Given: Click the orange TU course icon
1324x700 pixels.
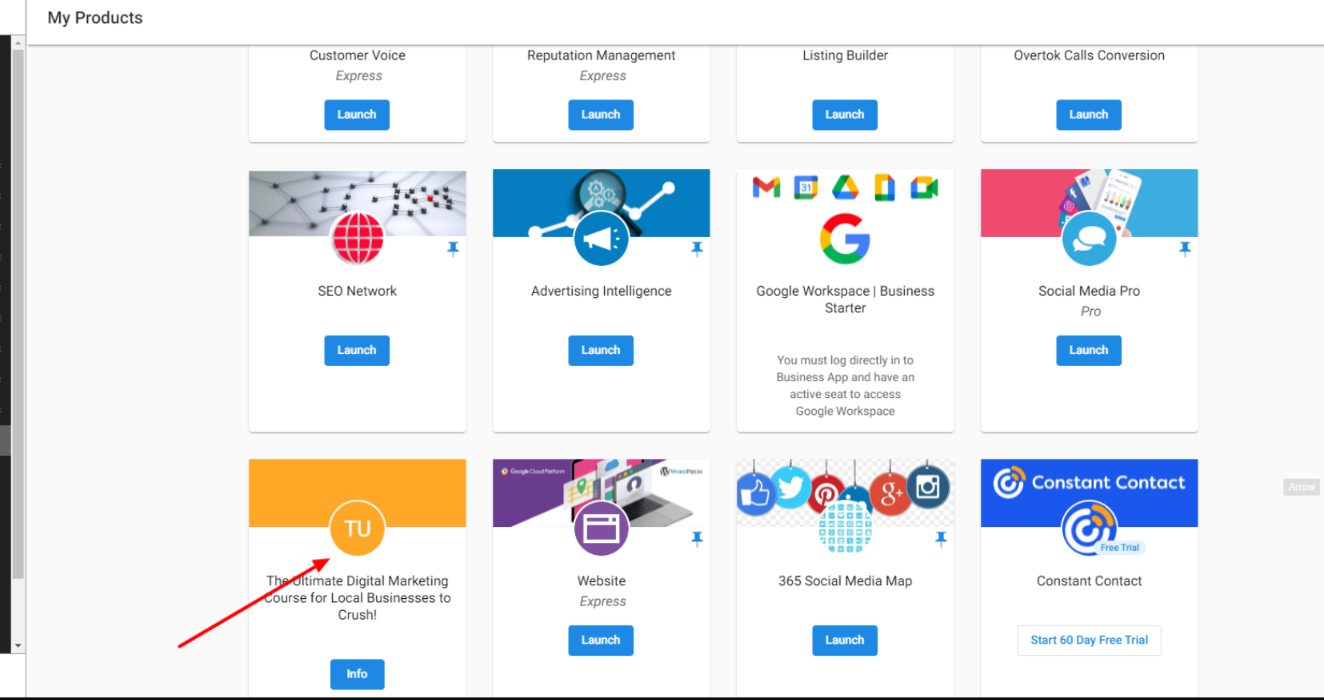Looking at the screenshot, I should 357,528.
